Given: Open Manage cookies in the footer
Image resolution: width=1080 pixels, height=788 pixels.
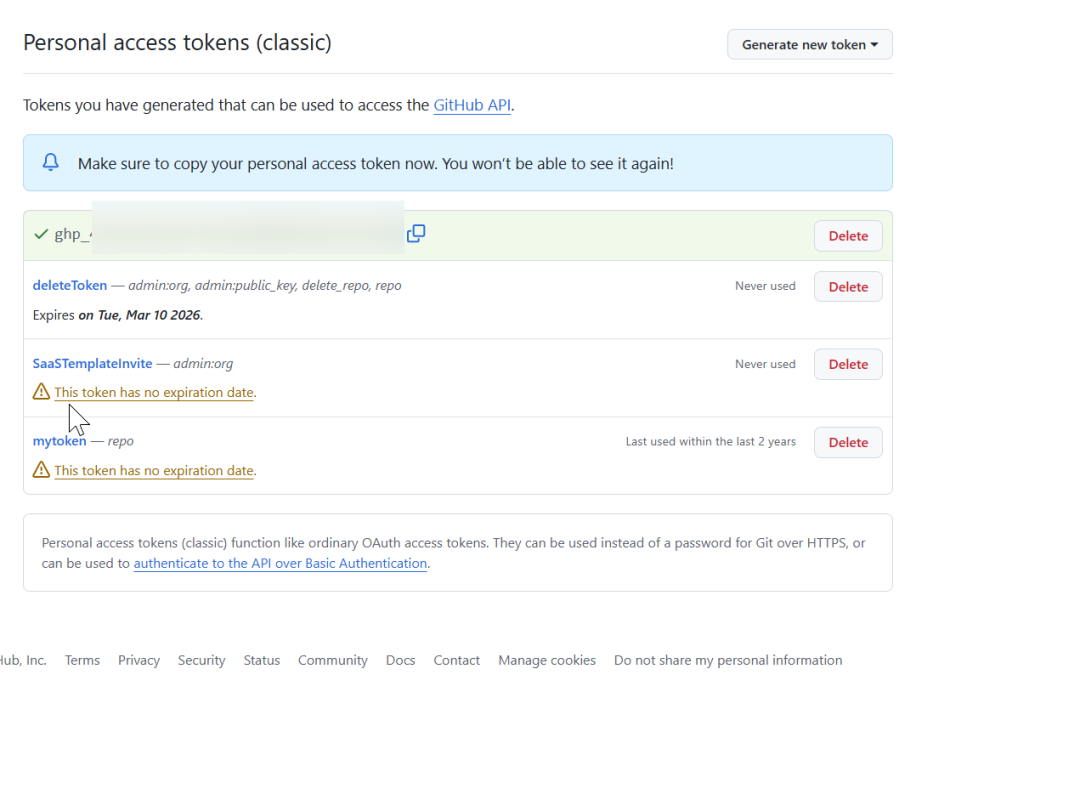Looking at the screenshot, I should coord(547,661).
